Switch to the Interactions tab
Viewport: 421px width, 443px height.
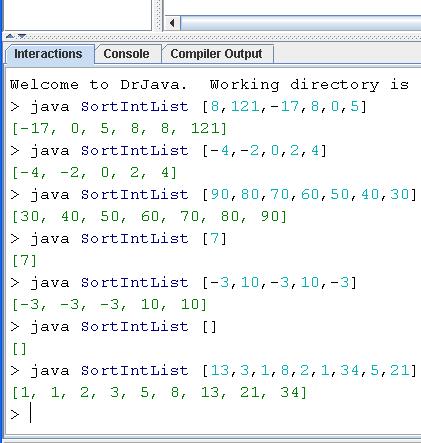point(49,54)
